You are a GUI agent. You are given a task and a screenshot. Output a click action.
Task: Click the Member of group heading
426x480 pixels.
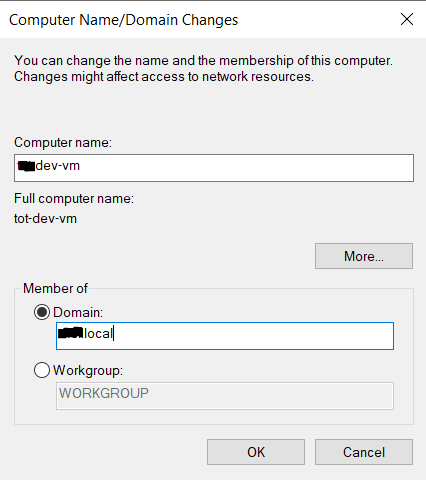pos(55,288)
